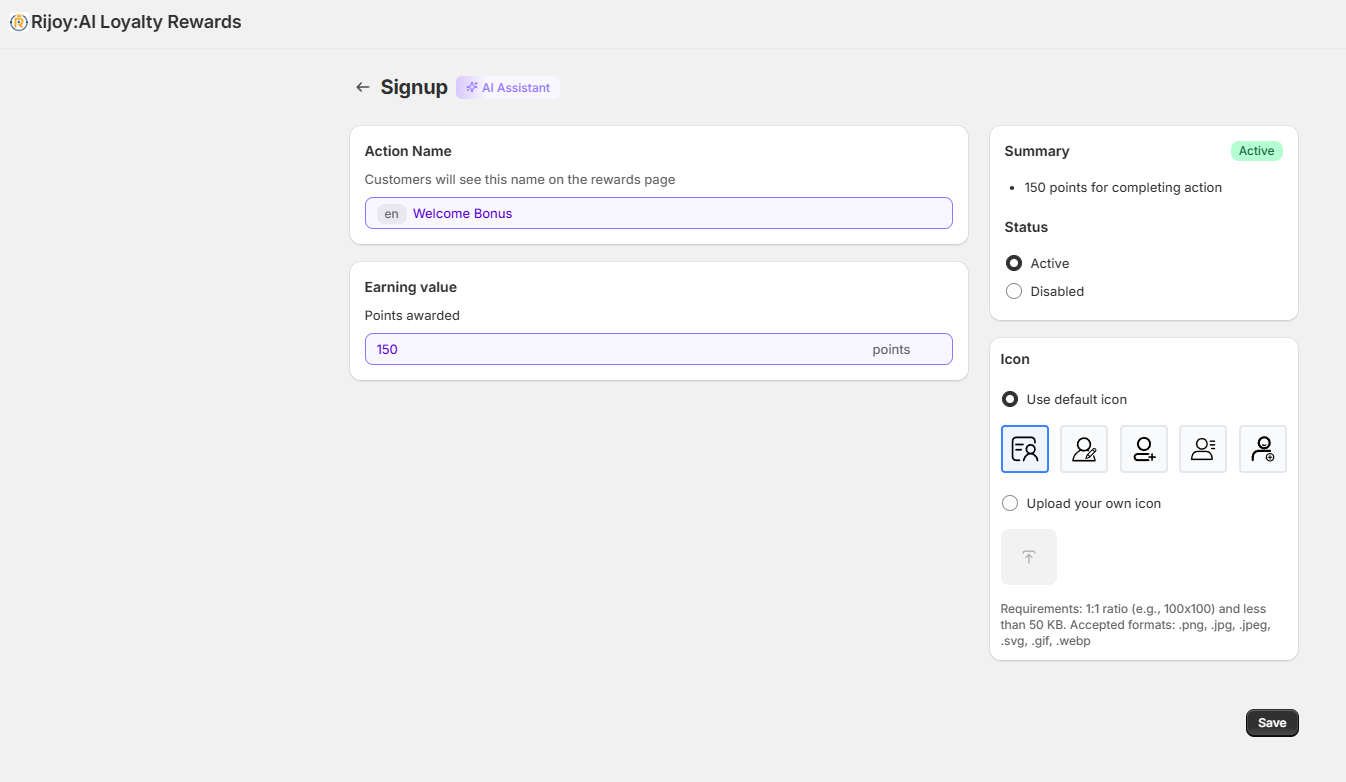Open the AI Assistant
The image size is (1346, 782).
tap(508, 88)
